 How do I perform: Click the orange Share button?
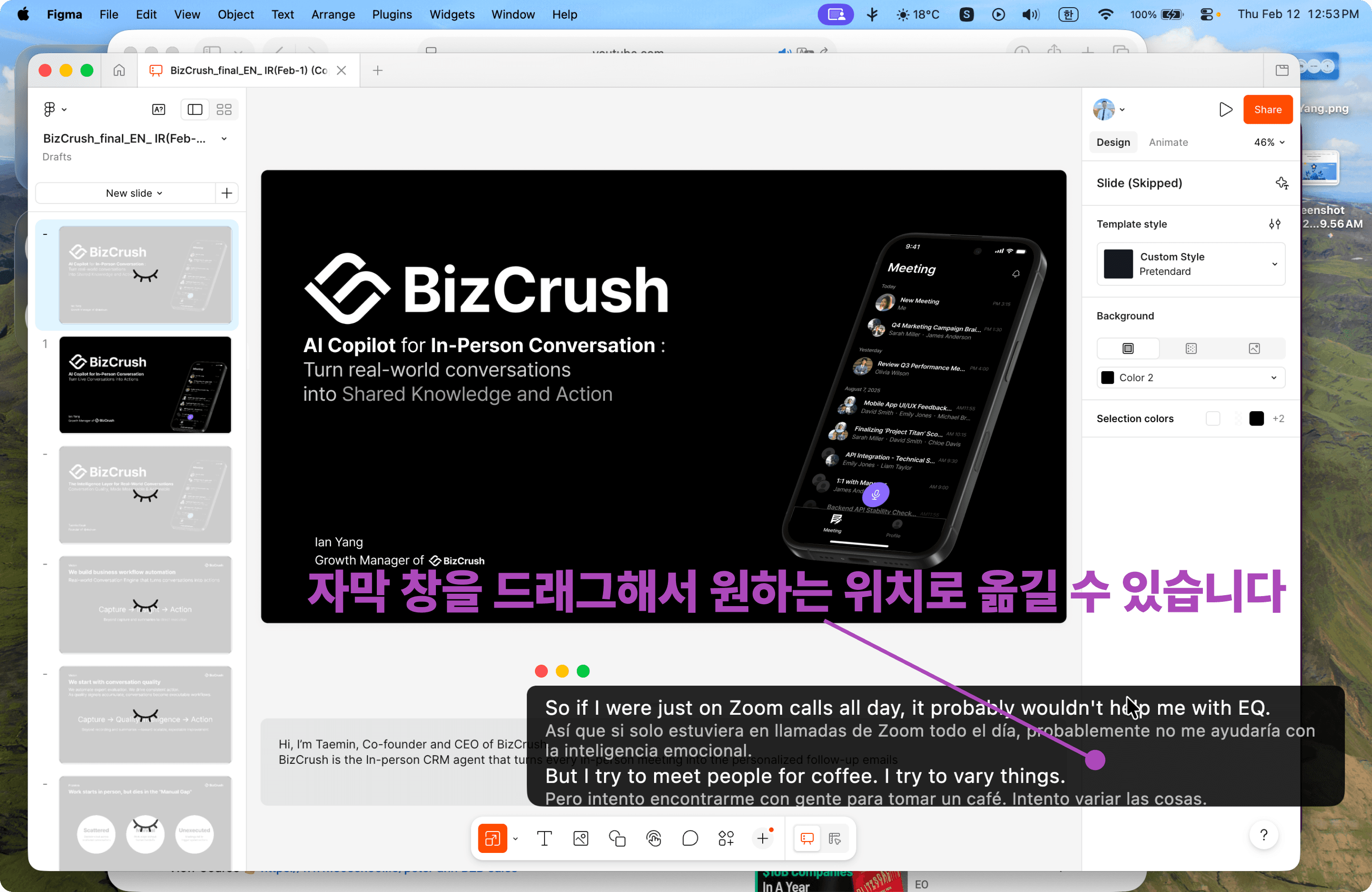point(1267,110)
